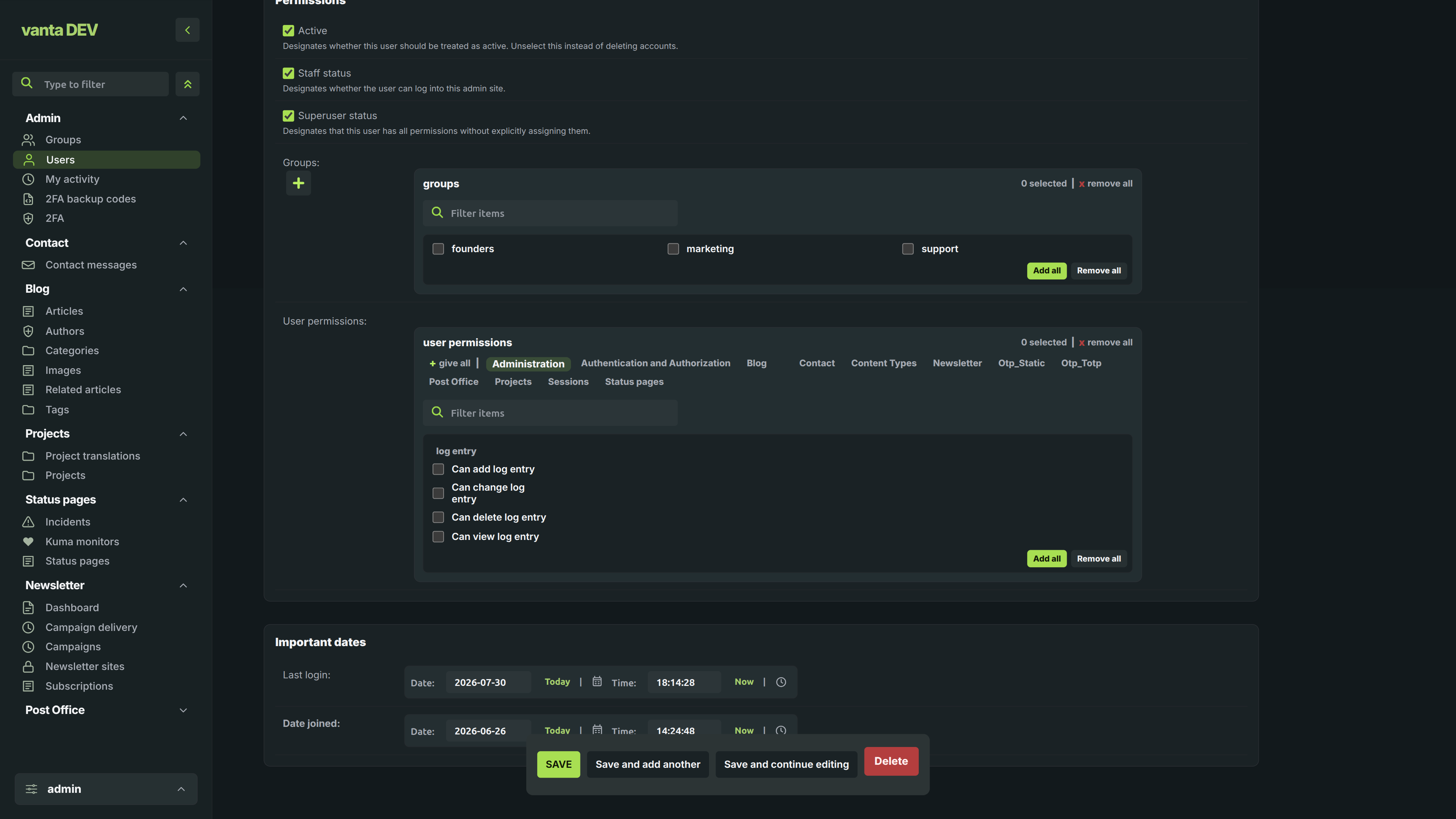Collapse the Blog sidebar section

pyautogui.click(x=183, y=289)
